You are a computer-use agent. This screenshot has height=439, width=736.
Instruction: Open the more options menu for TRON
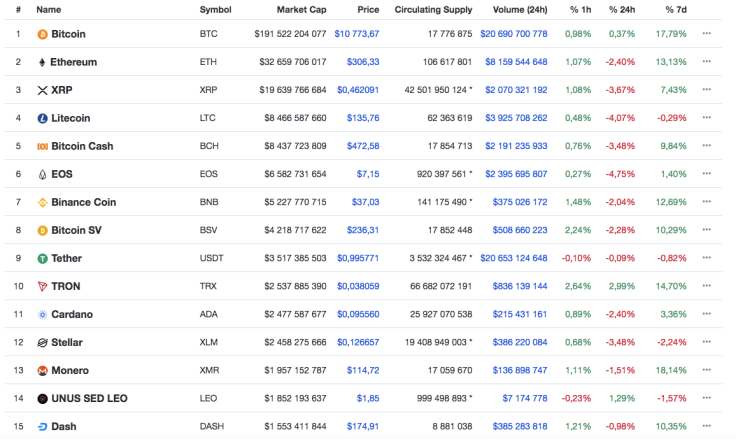[x=706, y=285]
